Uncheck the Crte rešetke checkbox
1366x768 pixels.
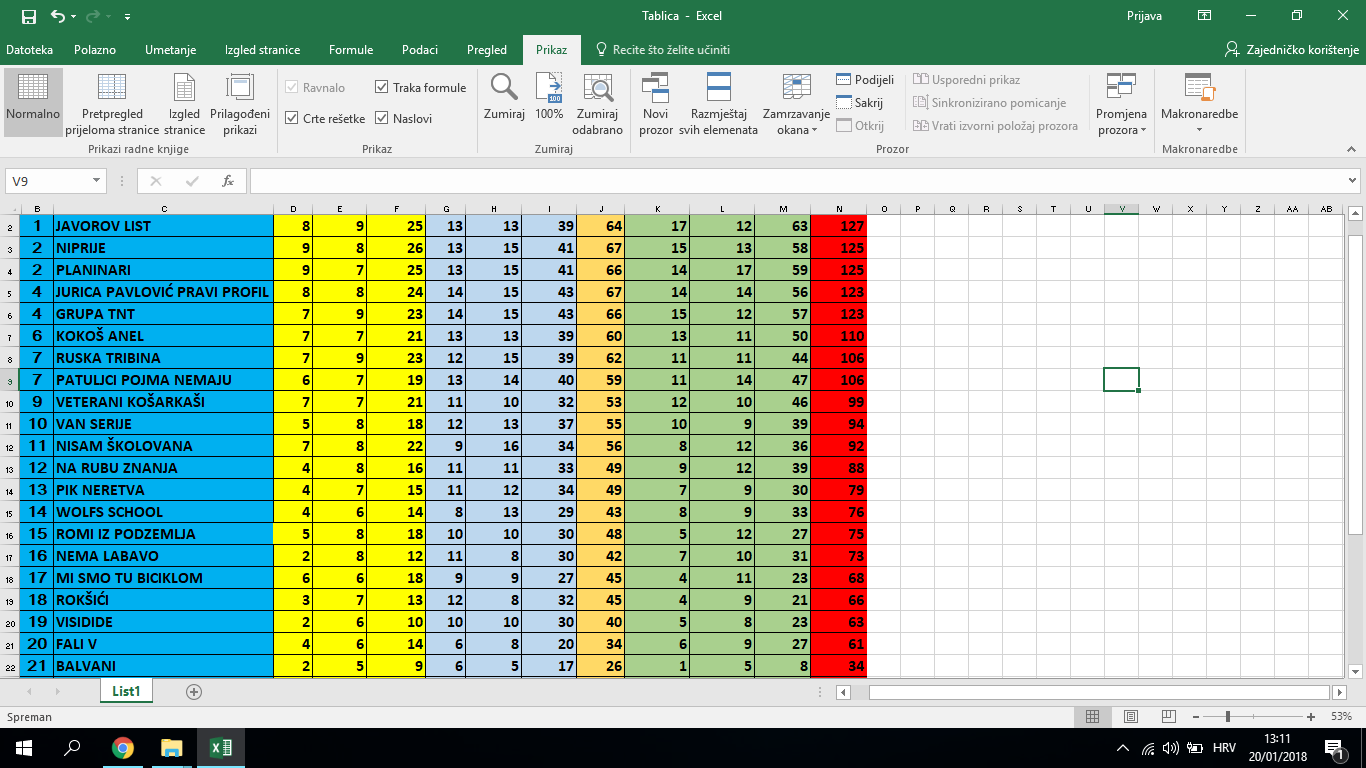(x=292, y=118)
